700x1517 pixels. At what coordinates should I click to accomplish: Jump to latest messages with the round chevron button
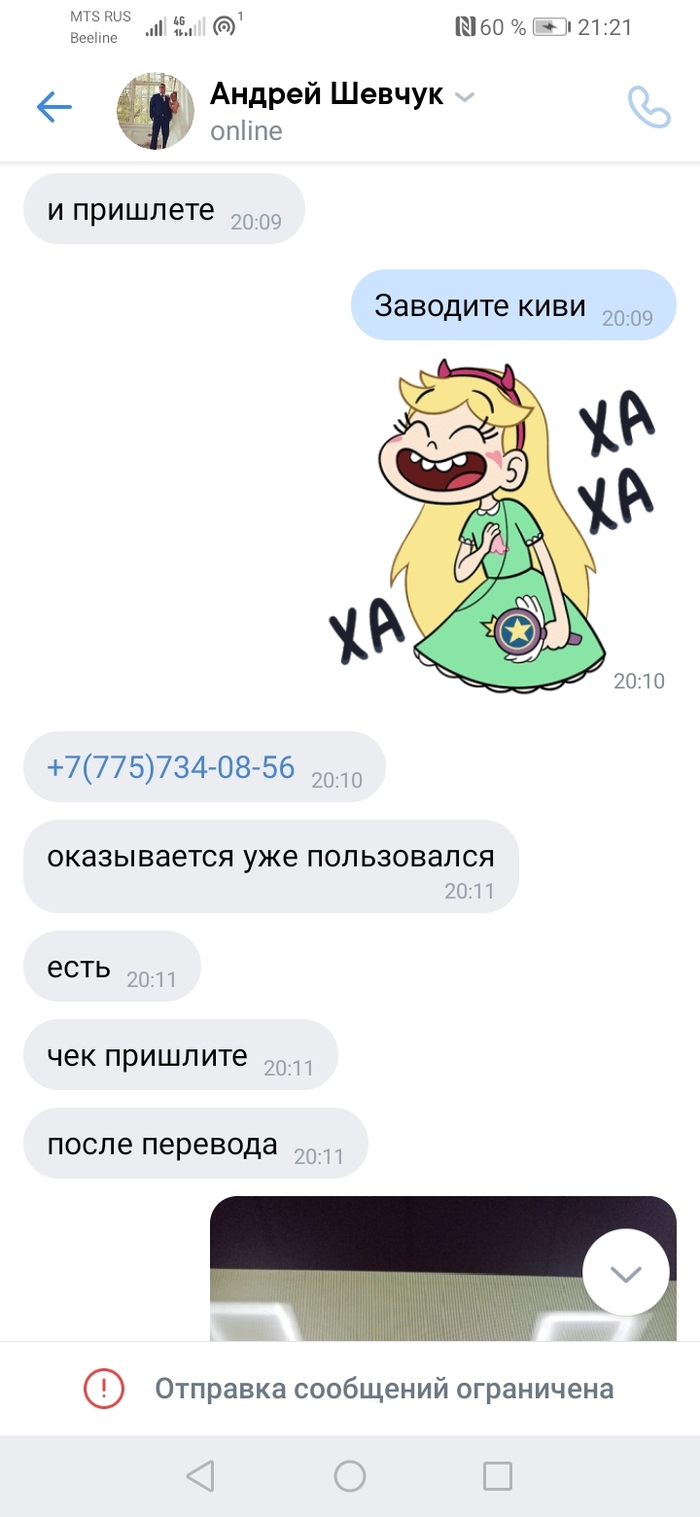pos(626,1272)
